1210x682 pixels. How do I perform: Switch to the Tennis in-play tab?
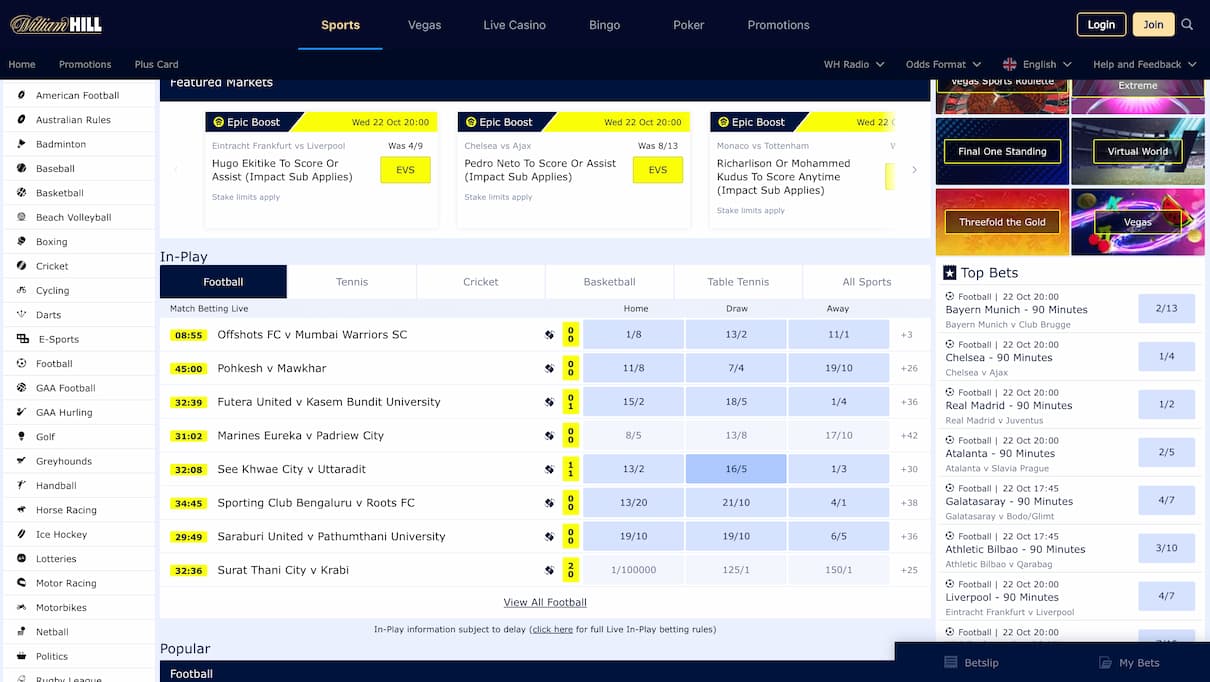(352, 282)
